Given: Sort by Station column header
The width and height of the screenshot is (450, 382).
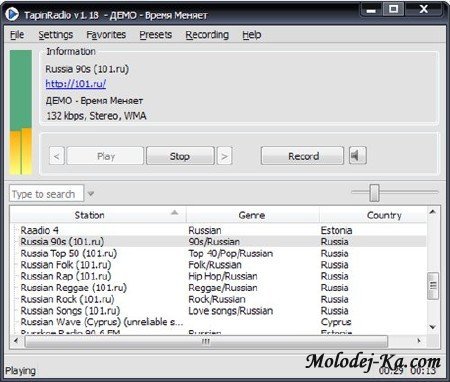Looking at the screenshot, I should [98, 215].
